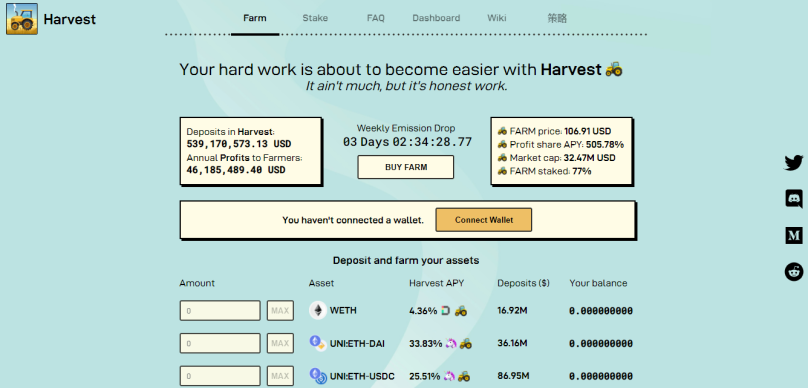Click the 16.92M deposits value
808x388 pixels.
512,311
